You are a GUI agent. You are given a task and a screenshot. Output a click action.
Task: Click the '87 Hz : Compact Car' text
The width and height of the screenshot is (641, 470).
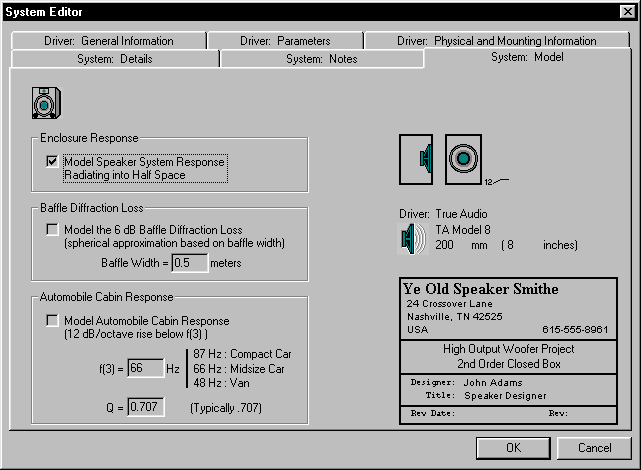[x=242, y=354]
